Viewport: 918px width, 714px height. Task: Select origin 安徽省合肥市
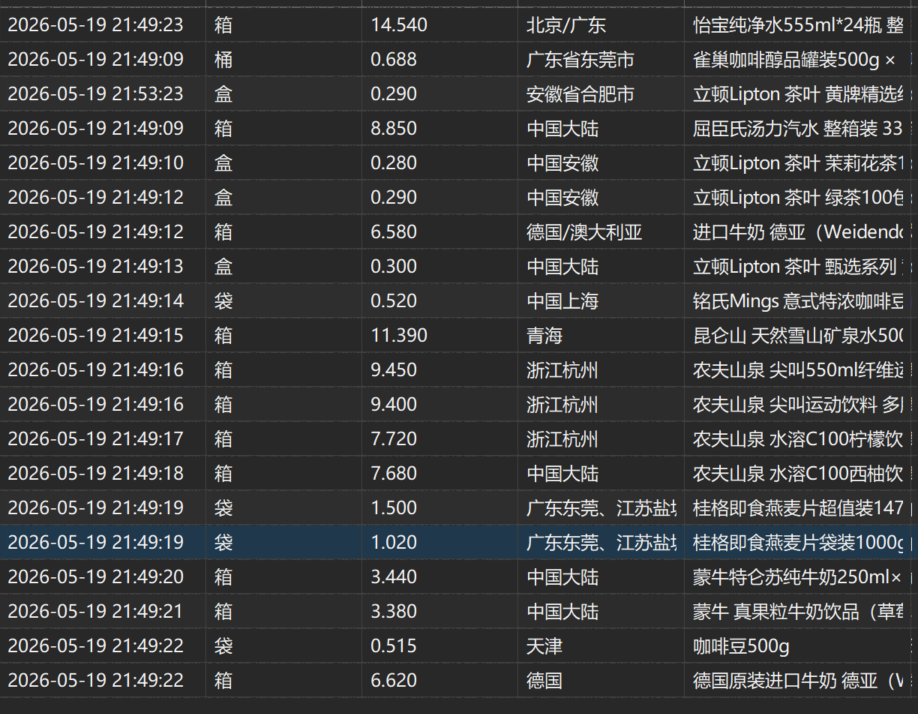(580, 94)
